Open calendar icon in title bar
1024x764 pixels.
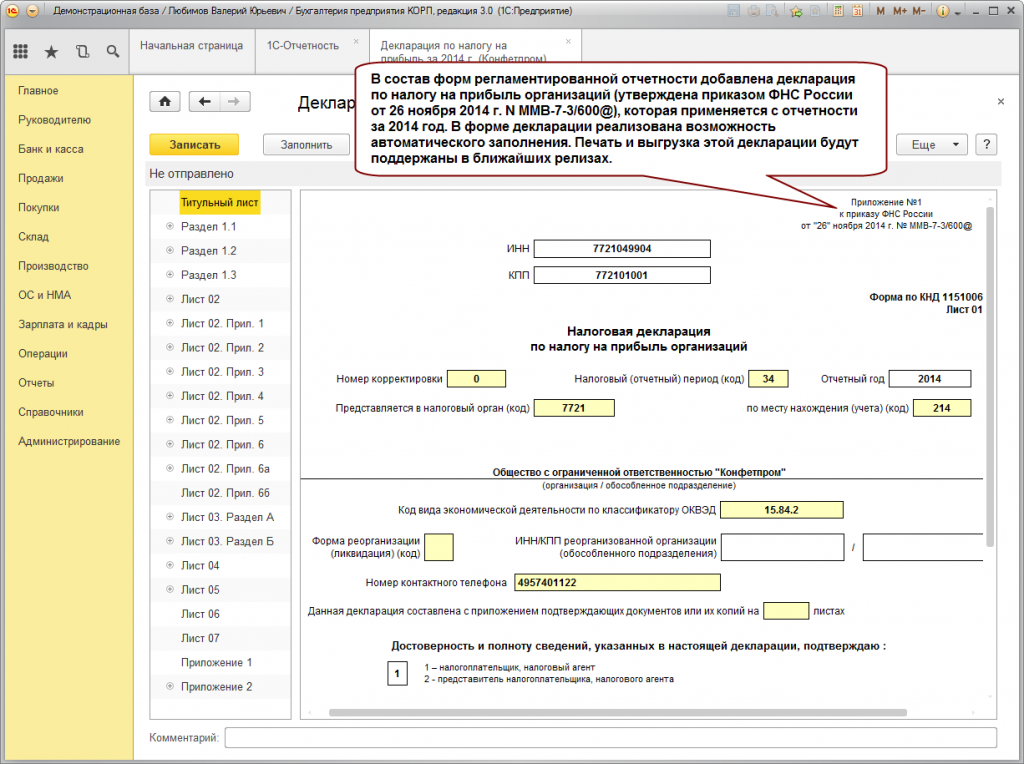(857, 11)
